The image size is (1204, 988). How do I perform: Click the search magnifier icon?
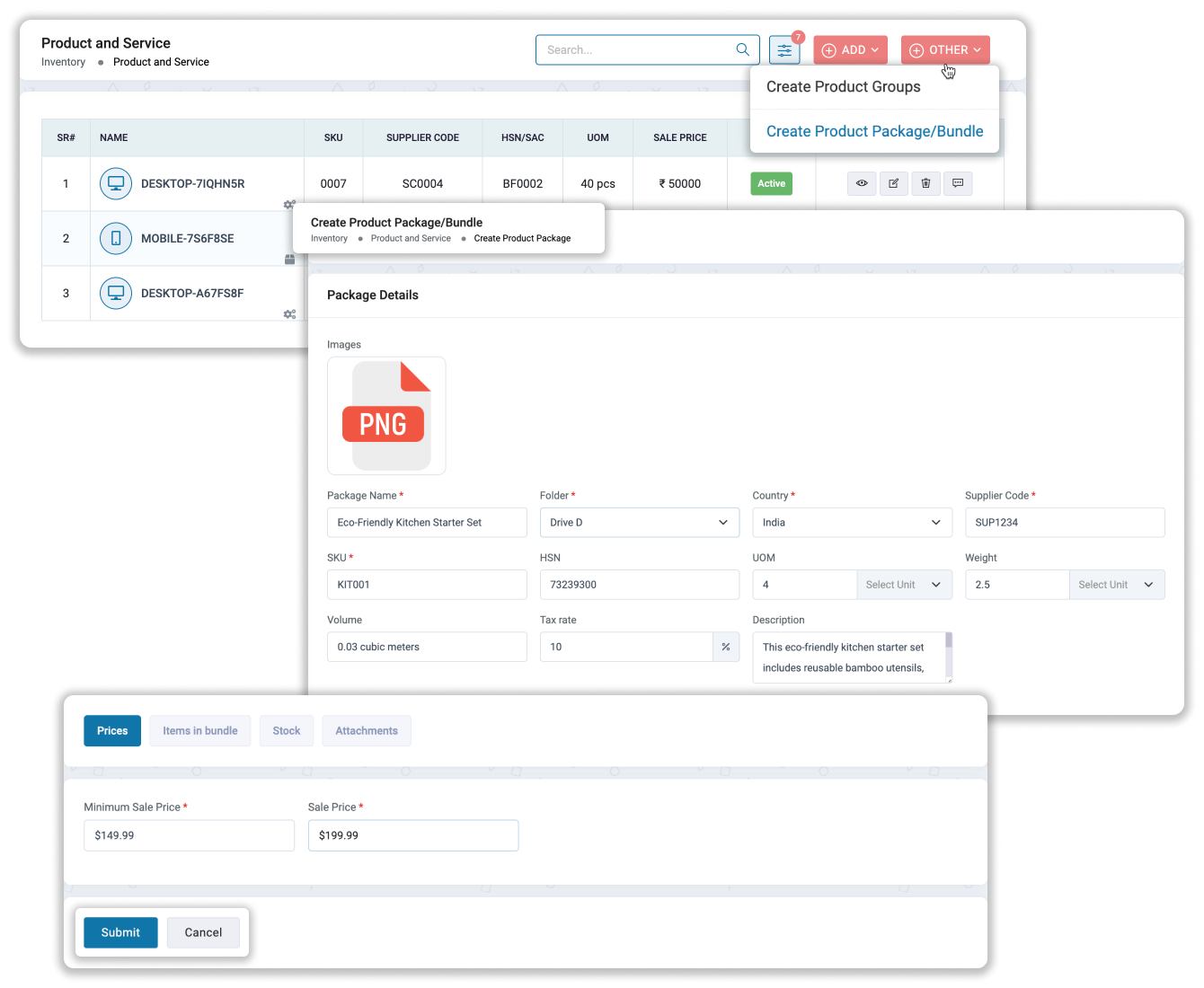(742, 49)
